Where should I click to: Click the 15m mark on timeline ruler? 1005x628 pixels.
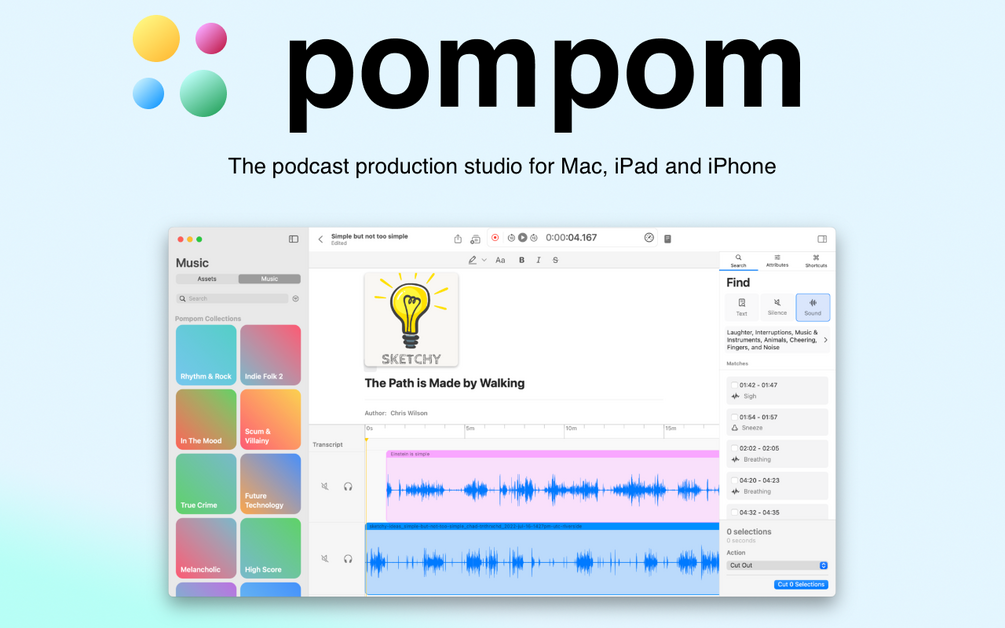670,428
